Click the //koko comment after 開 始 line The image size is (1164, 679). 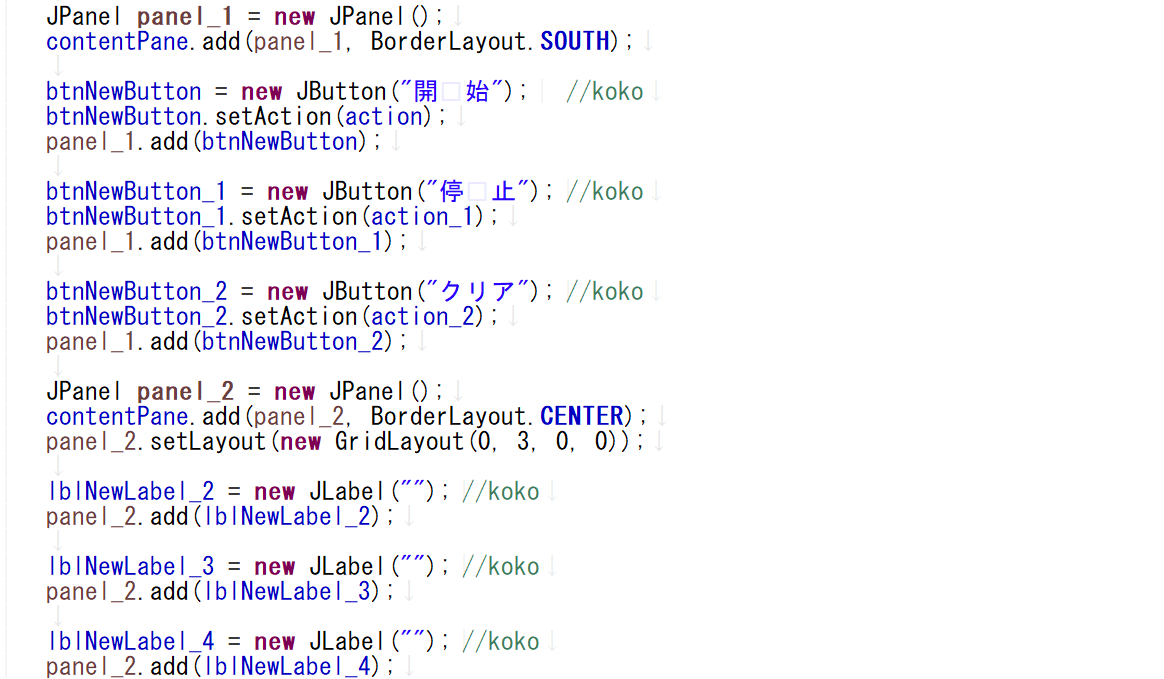(x=604, y=91)
